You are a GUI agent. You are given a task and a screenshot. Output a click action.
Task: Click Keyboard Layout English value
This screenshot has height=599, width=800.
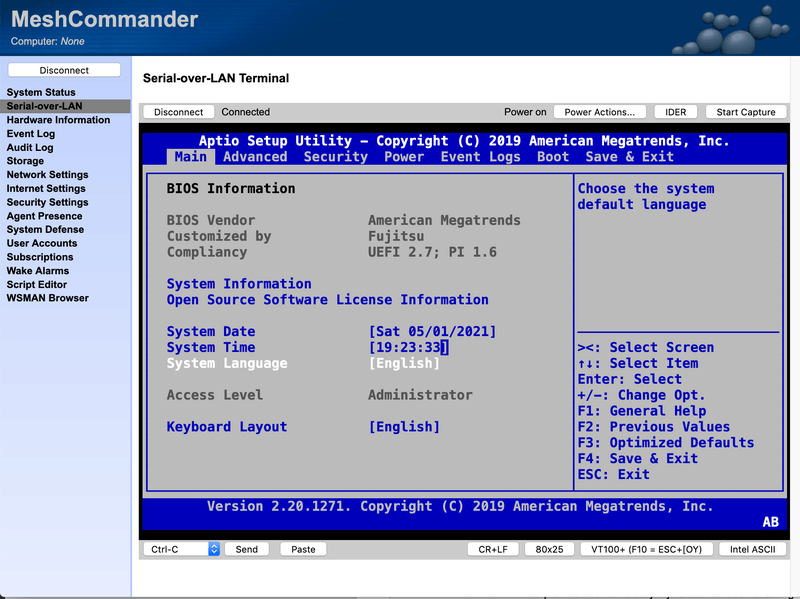click(404, 427)
